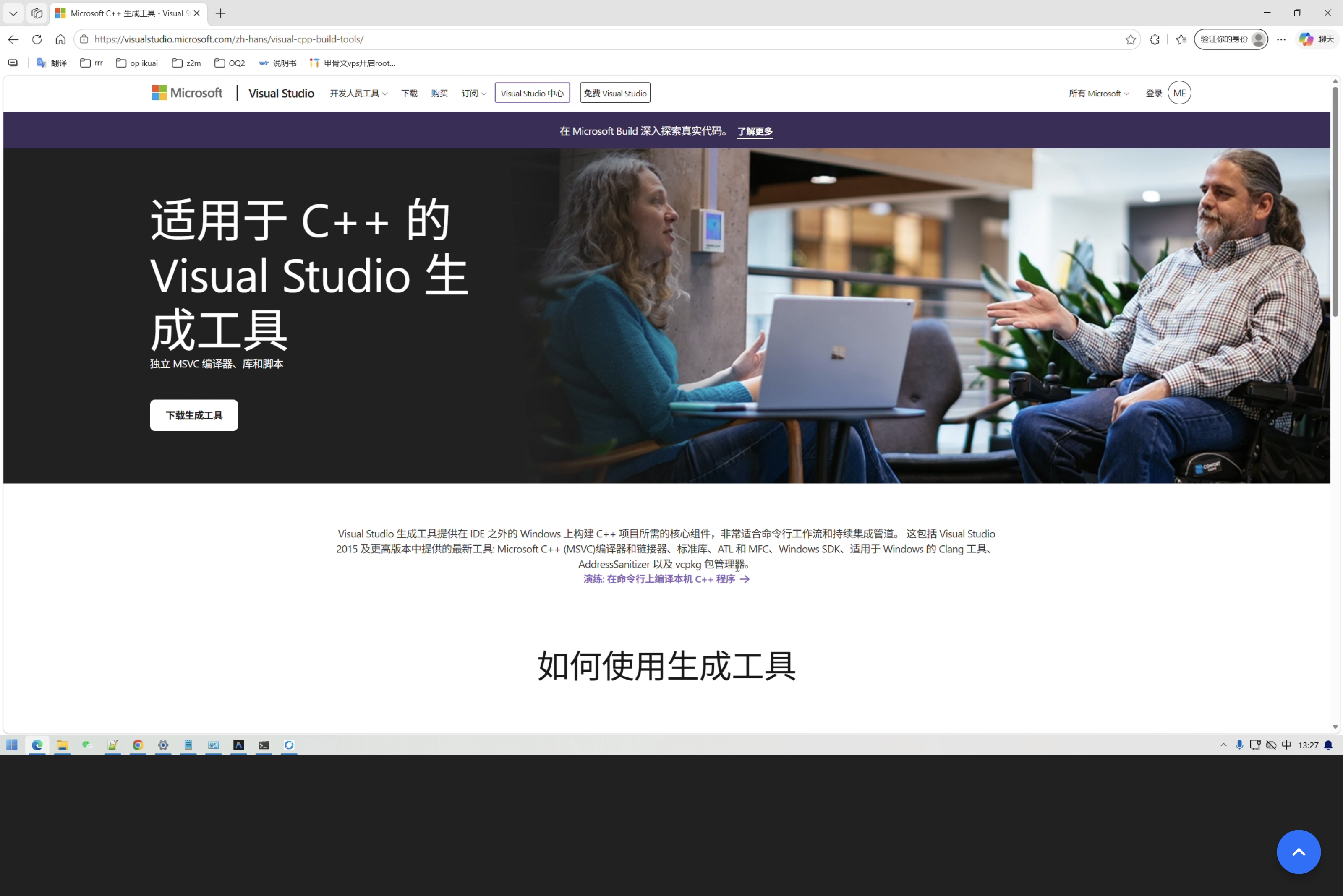This screenshot has width=1343, height=896.
Task: Open Copilot chat (聊天) button
Action: [1317, 39]
